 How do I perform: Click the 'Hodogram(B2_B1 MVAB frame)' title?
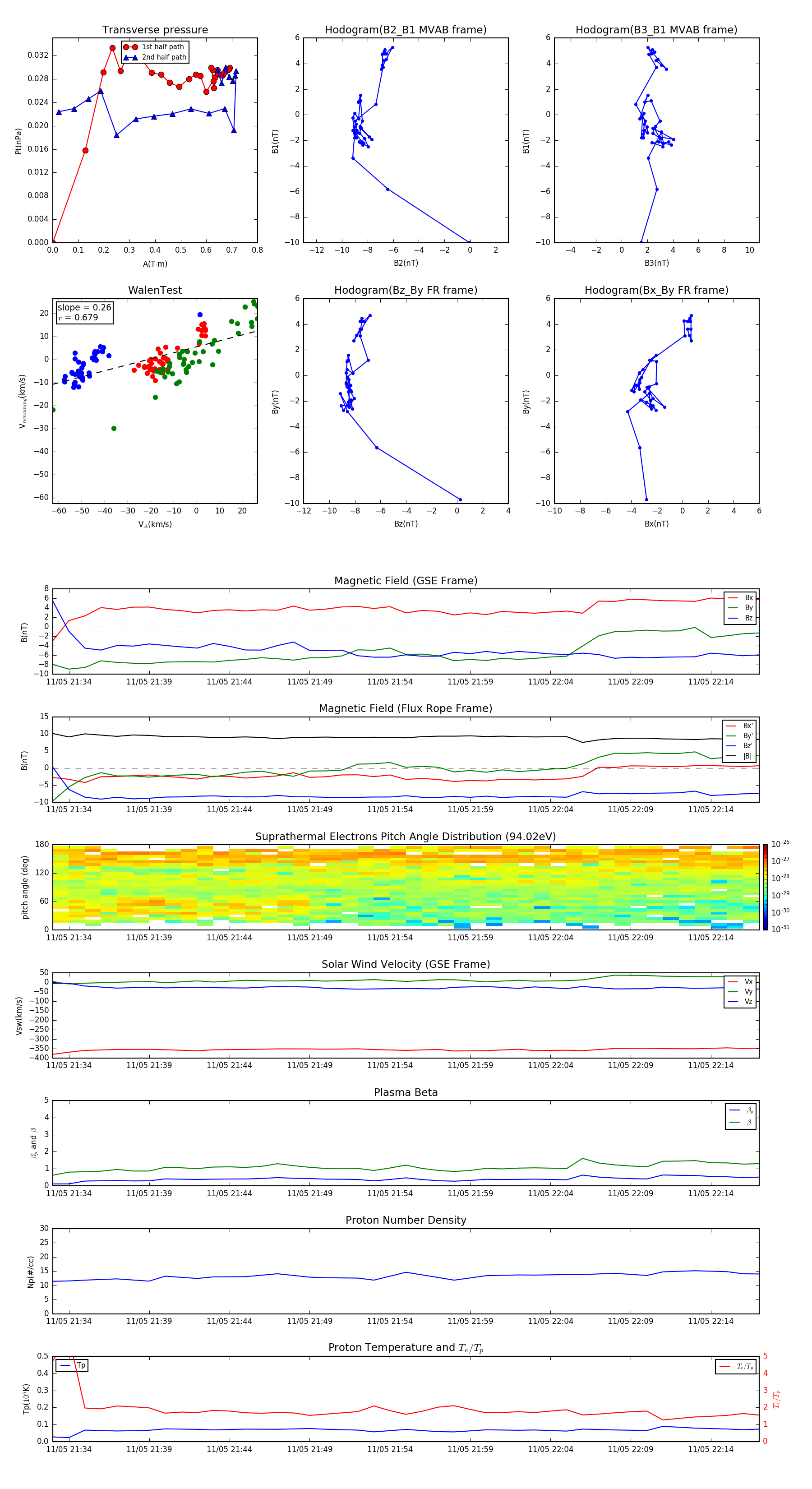coord(406,30)
